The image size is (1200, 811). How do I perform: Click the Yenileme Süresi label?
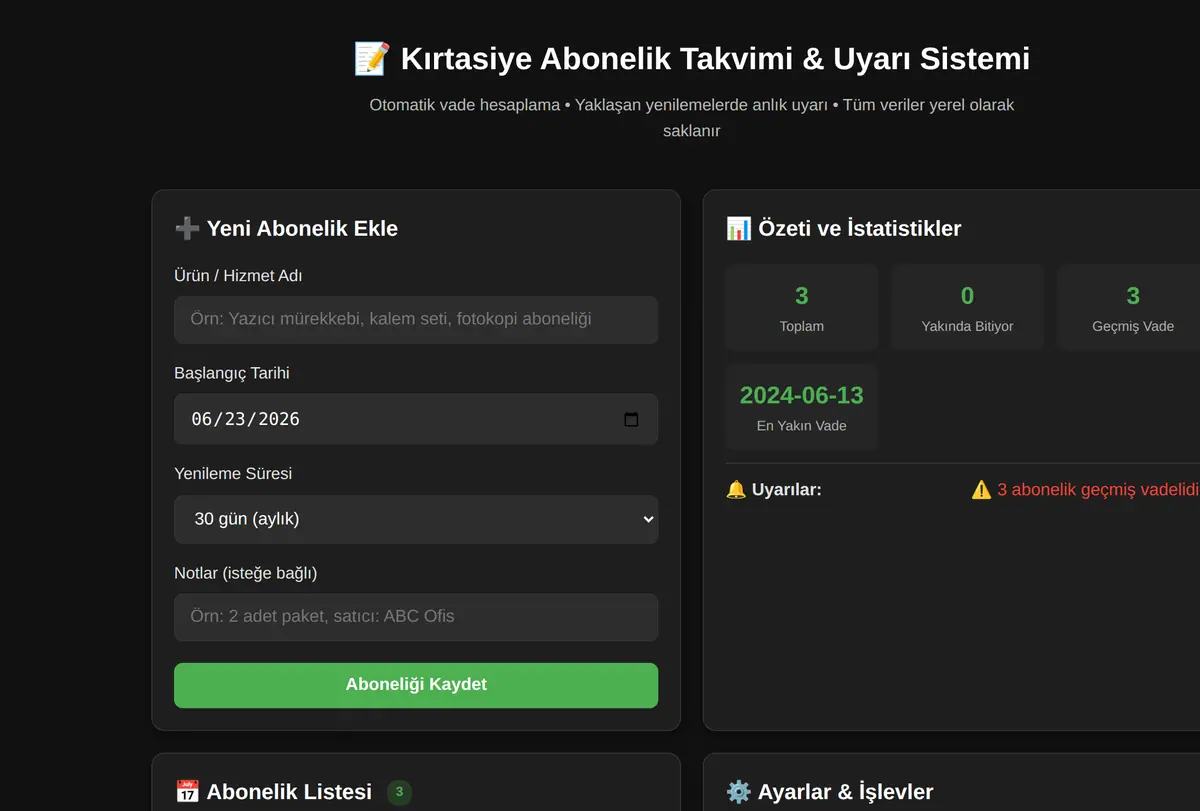[x=233, y=474]
